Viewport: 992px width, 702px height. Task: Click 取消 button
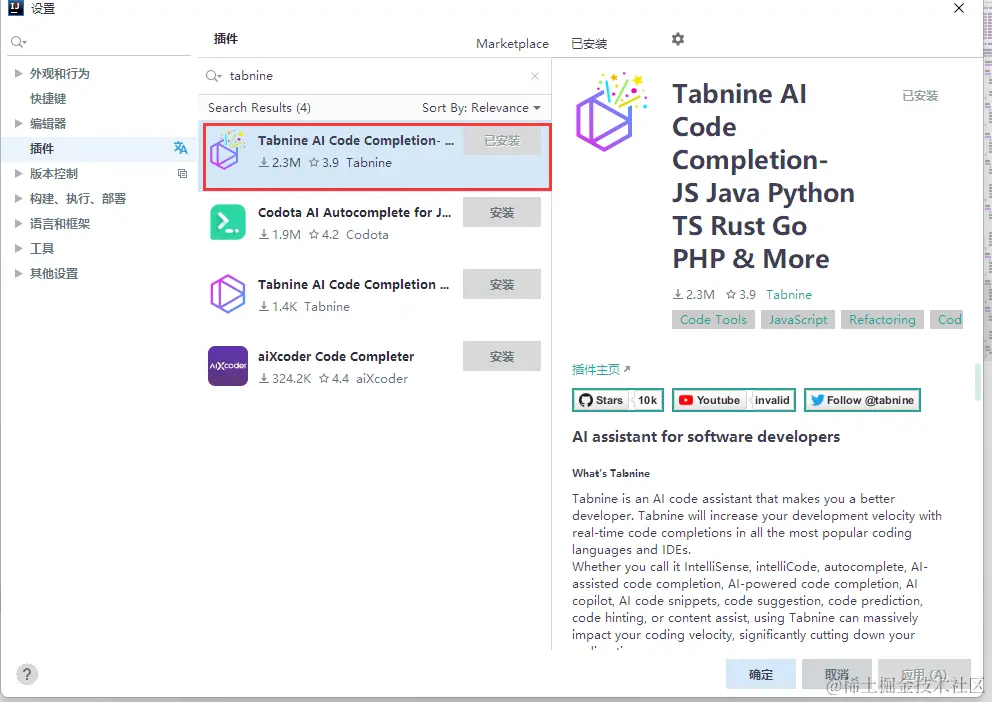836,674
